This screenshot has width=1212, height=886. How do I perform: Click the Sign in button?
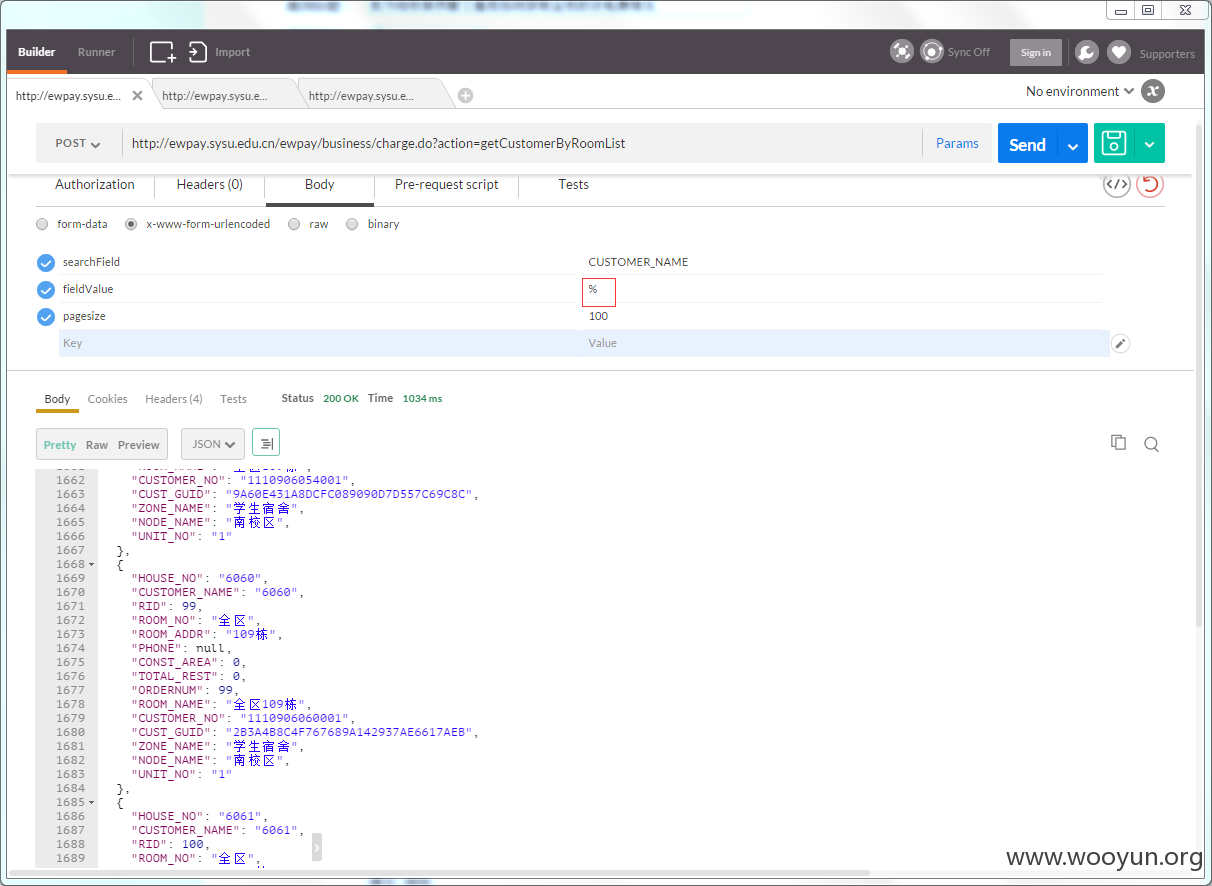click(x=1036, y=52)
